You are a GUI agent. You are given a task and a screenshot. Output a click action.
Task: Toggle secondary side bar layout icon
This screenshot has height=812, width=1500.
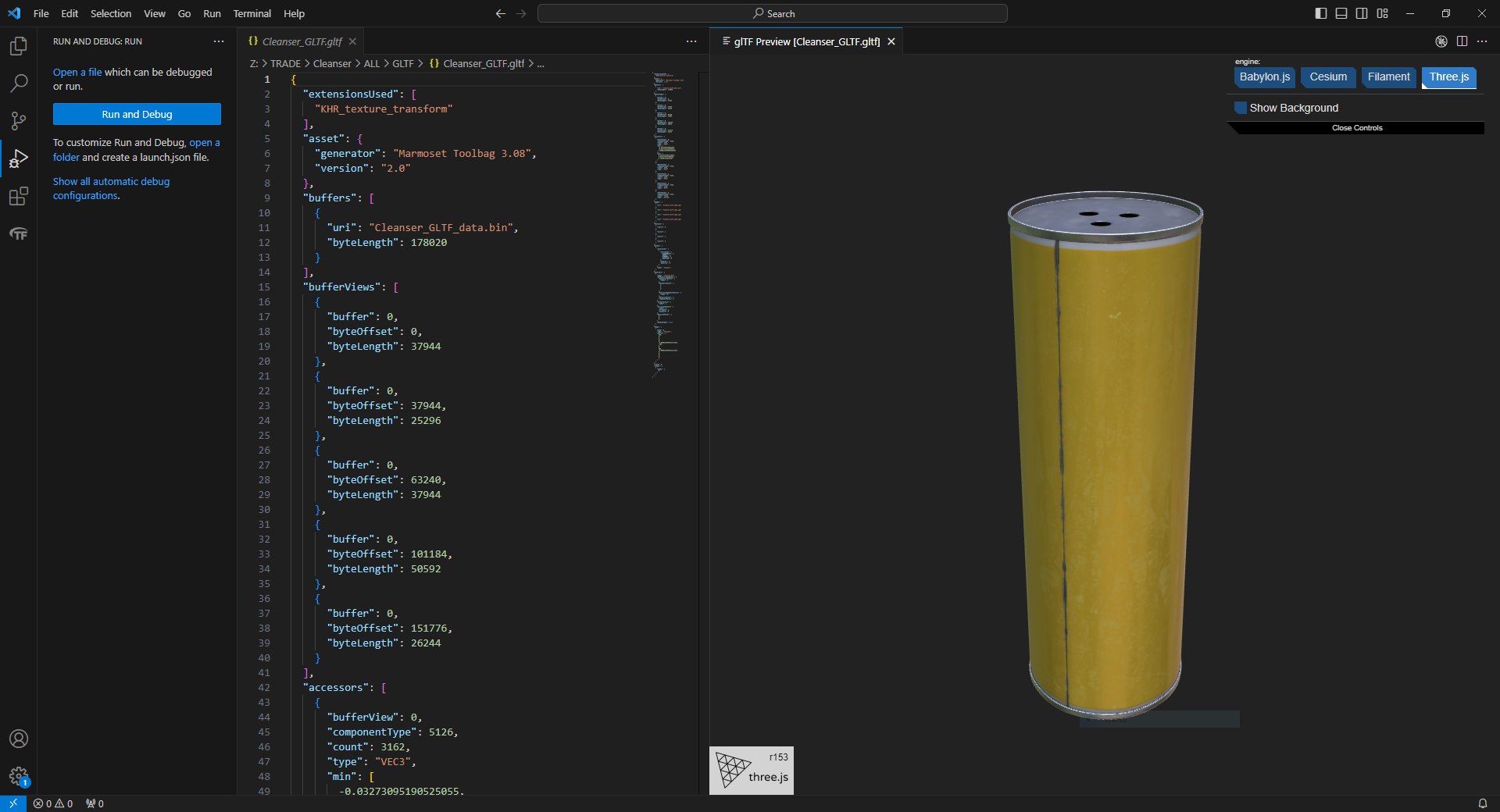click(1362, 13)
